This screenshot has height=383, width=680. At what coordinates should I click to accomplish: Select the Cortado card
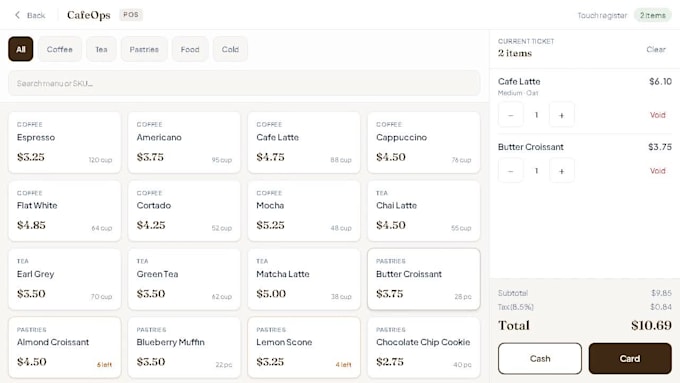[184, 211]
